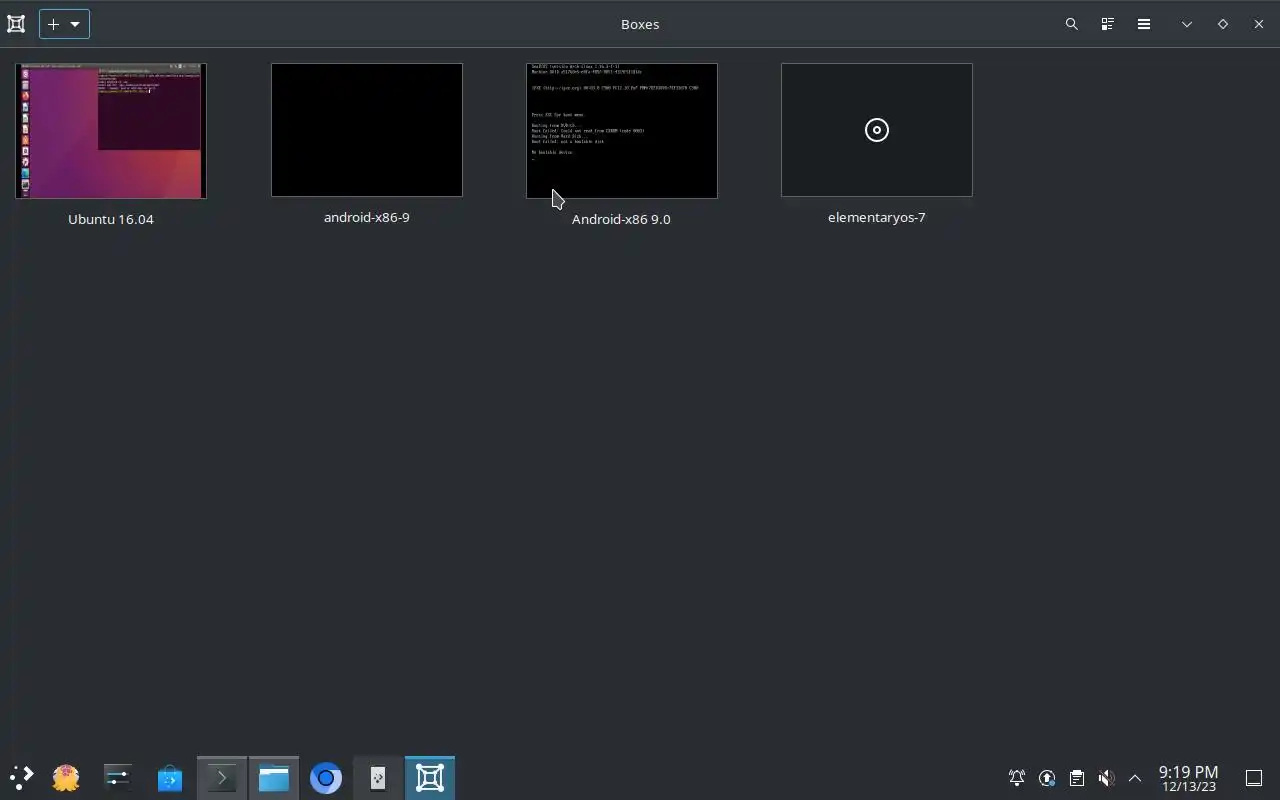Image resolution: width=1280 pixels, height=800 pixels.
Task: Expand hidden system tray icons arrow
Action: click(1135, 778)
